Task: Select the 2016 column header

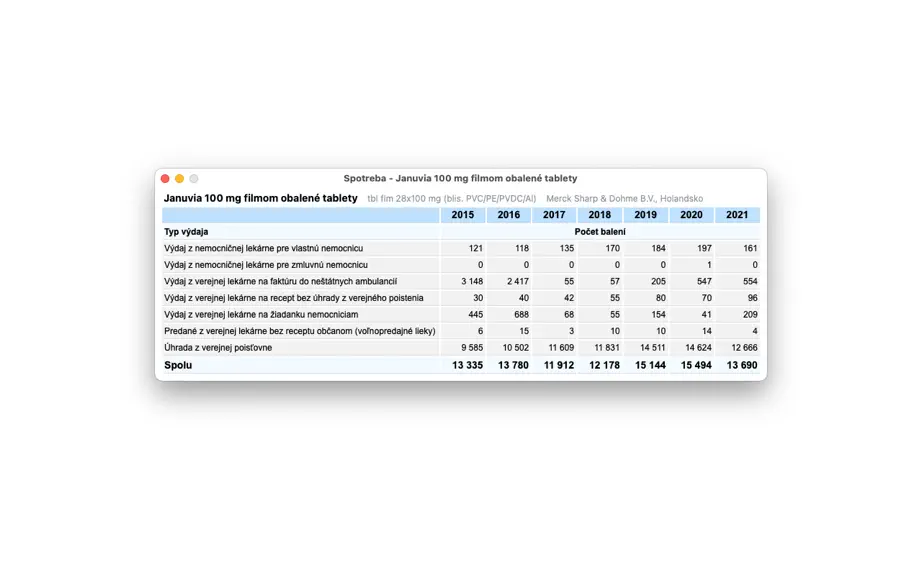Action: pos(509,215)
